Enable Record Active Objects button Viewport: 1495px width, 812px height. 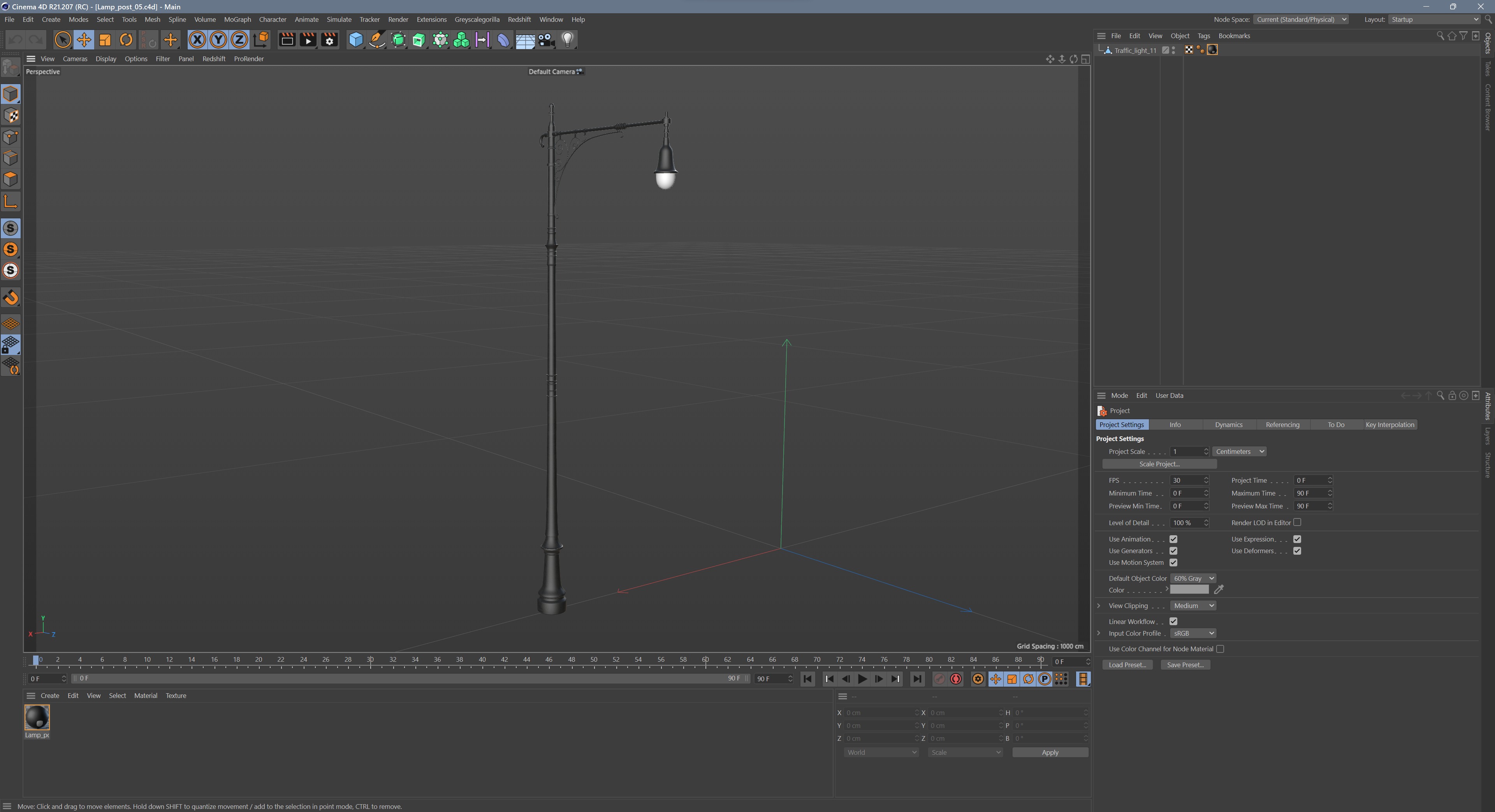(x=939, y=679)
